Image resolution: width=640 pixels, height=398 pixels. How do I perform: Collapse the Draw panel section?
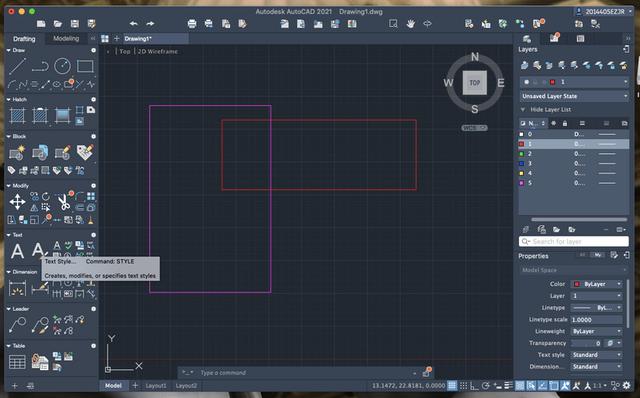9,50
